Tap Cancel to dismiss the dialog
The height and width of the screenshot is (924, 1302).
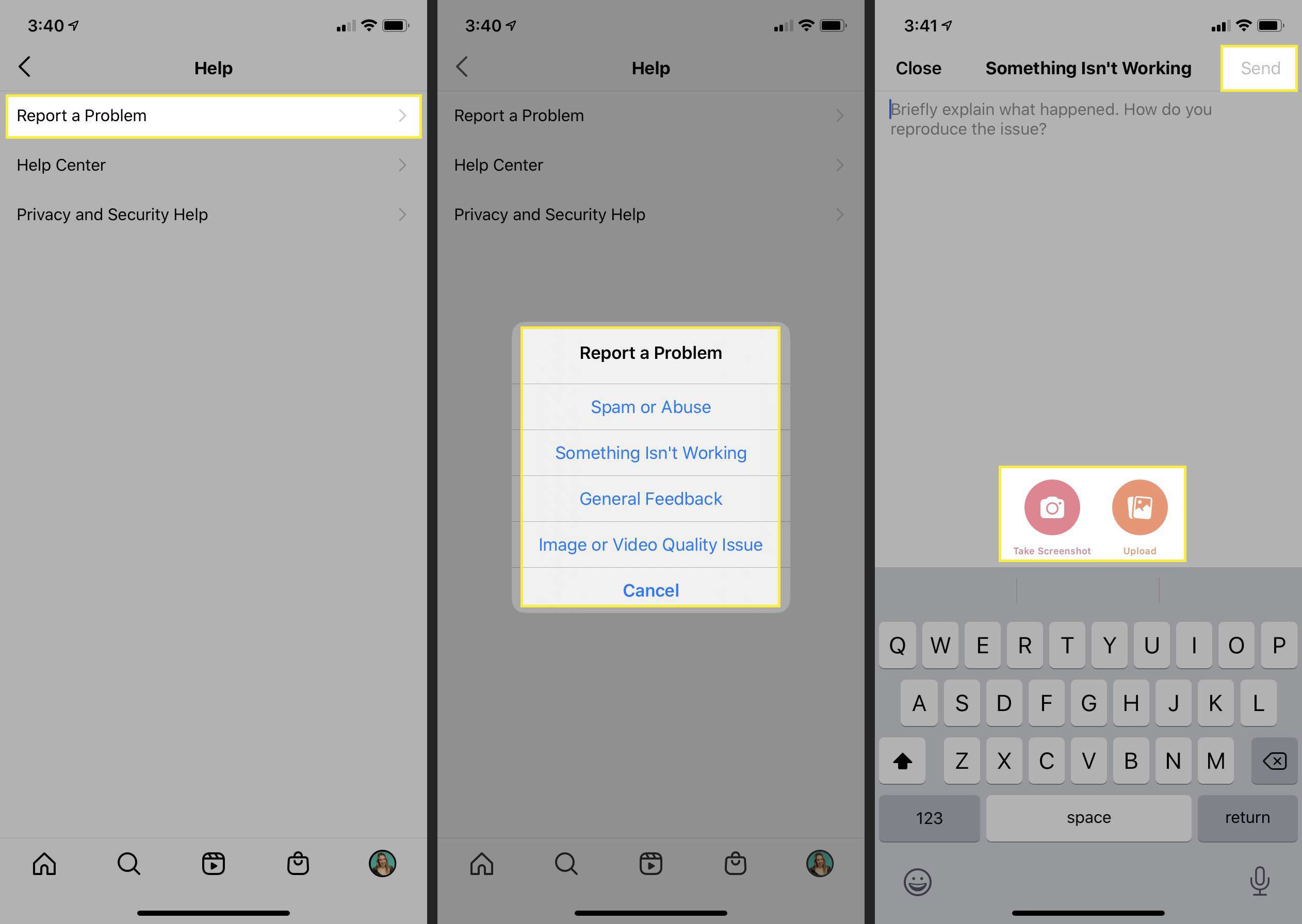click(x=650, y=590)
